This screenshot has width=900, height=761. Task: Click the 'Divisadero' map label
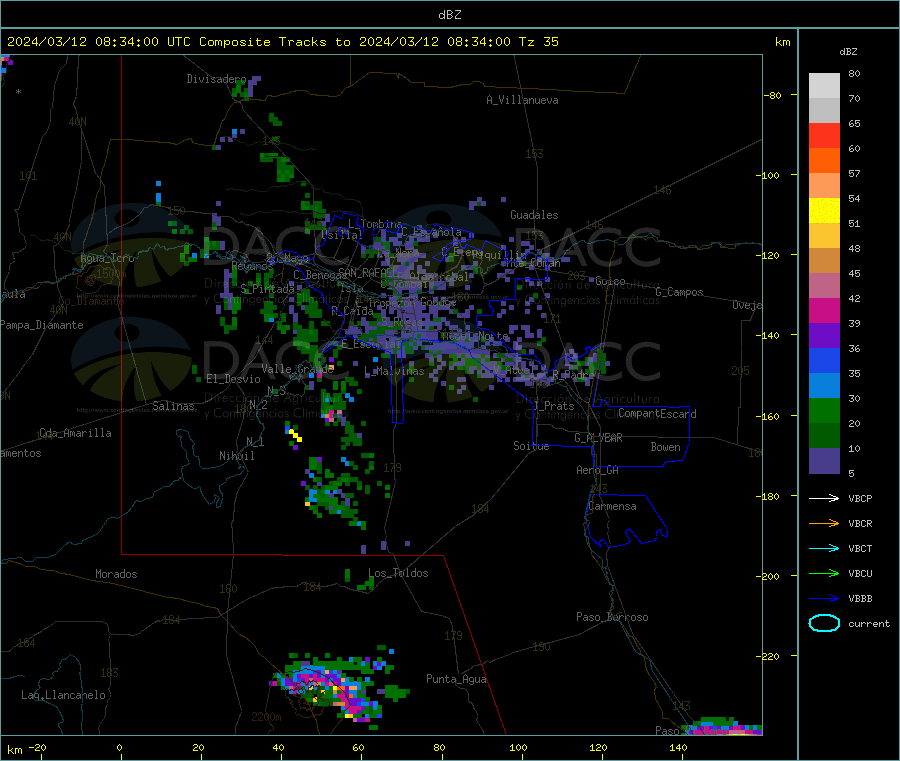pyautogui.click(x=216, y=79)
